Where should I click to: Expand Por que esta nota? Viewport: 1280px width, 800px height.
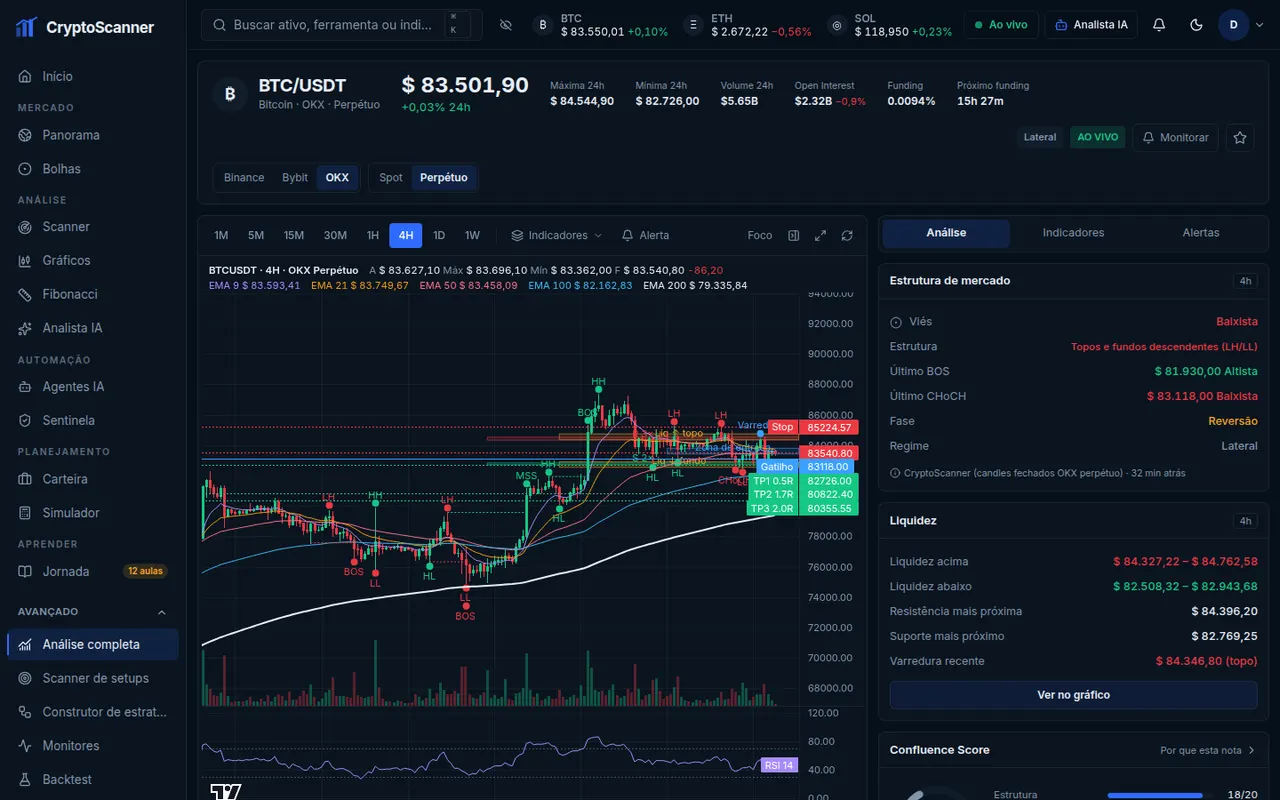coord(1207,750)
